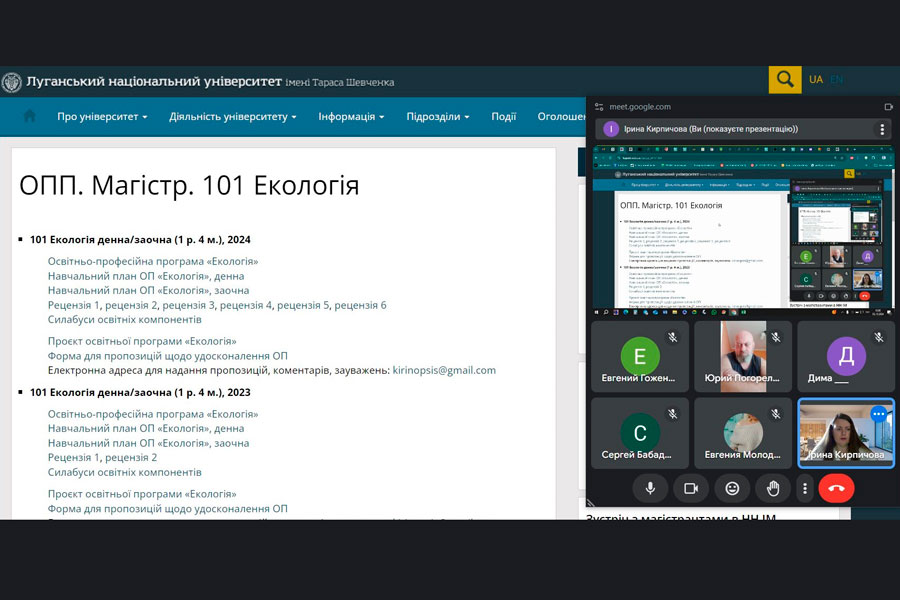Open more options in Meet control bar
The image size is (900, 600).
[805, 488]
